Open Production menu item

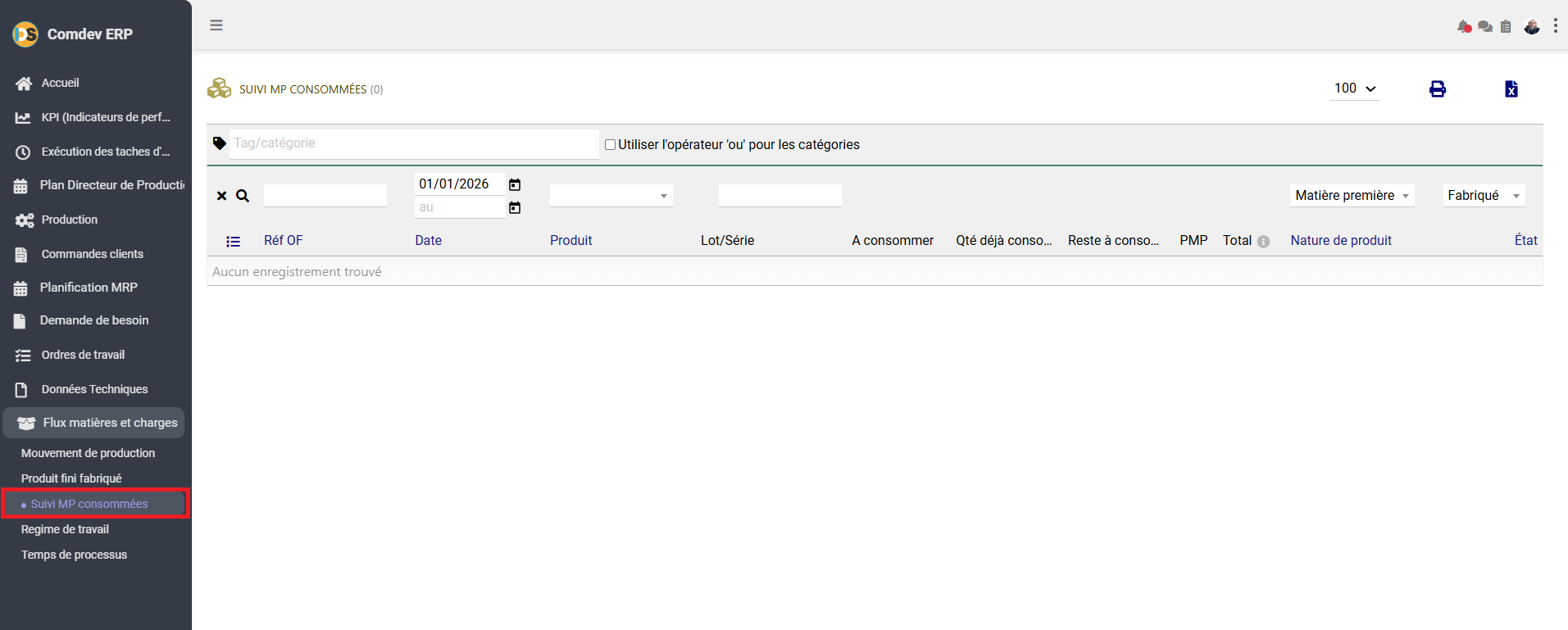(69, 220)
